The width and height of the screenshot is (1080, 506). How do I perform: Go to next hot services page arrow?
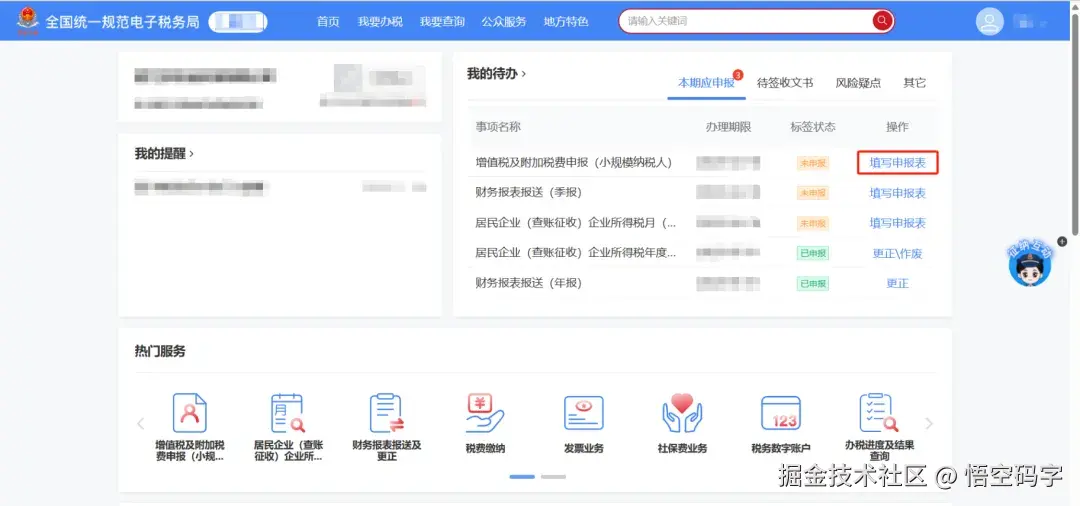(928, 423)
